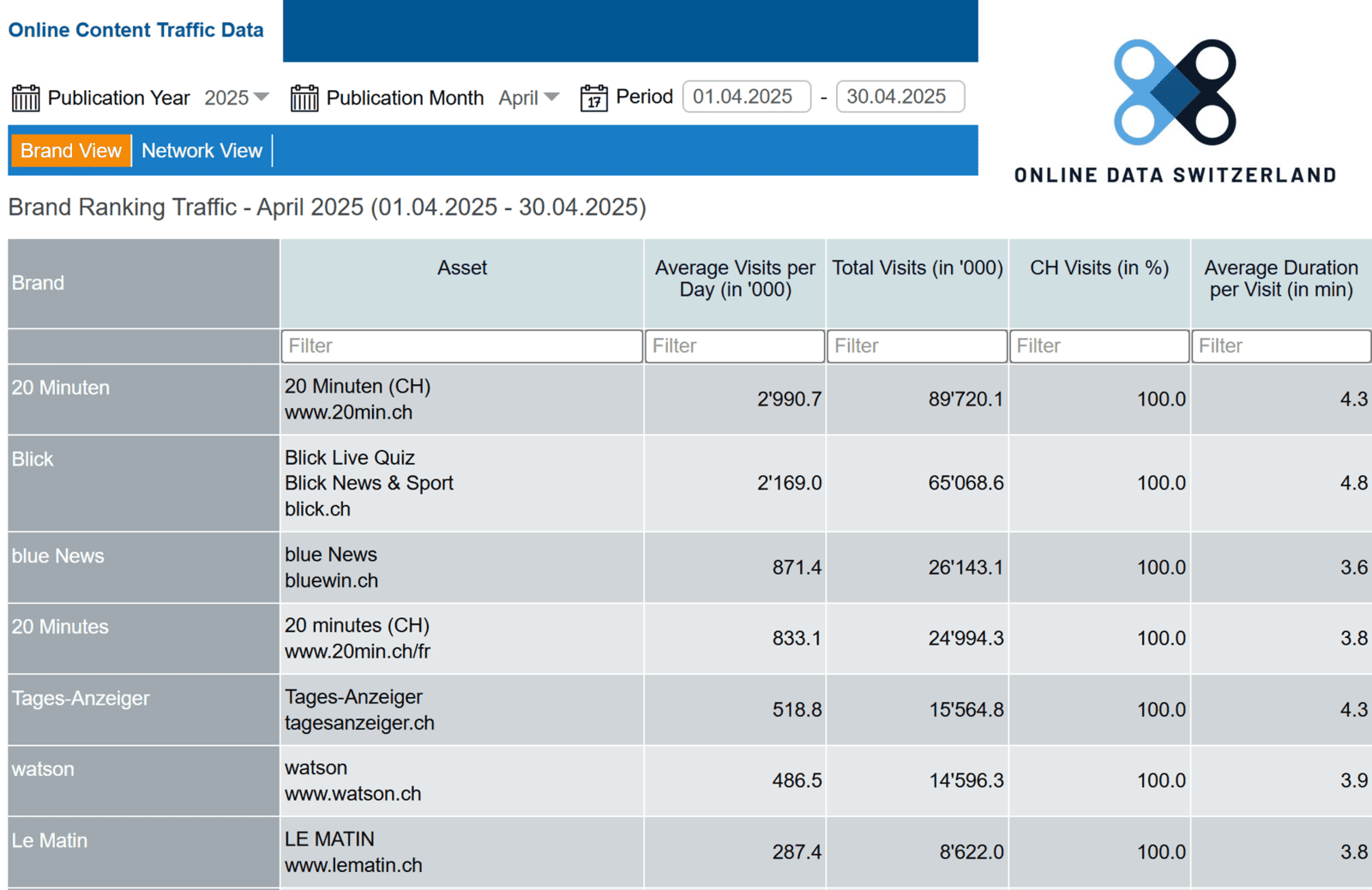Click the period start date field
The height and width of the screenshot is (890, 1372).
pos(746,97)
